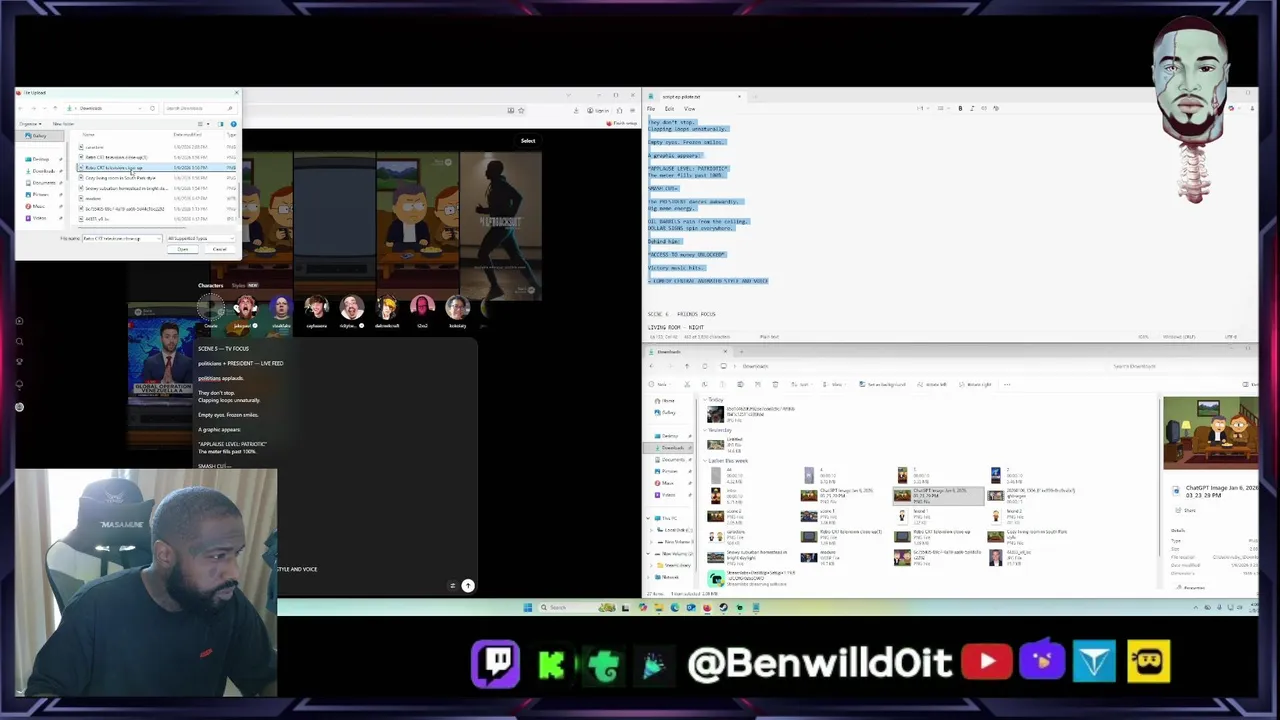Screen dimensions: 1280x720
Task: Collapse the Yesterday group in File Explorer
Action: click(705, 430)
